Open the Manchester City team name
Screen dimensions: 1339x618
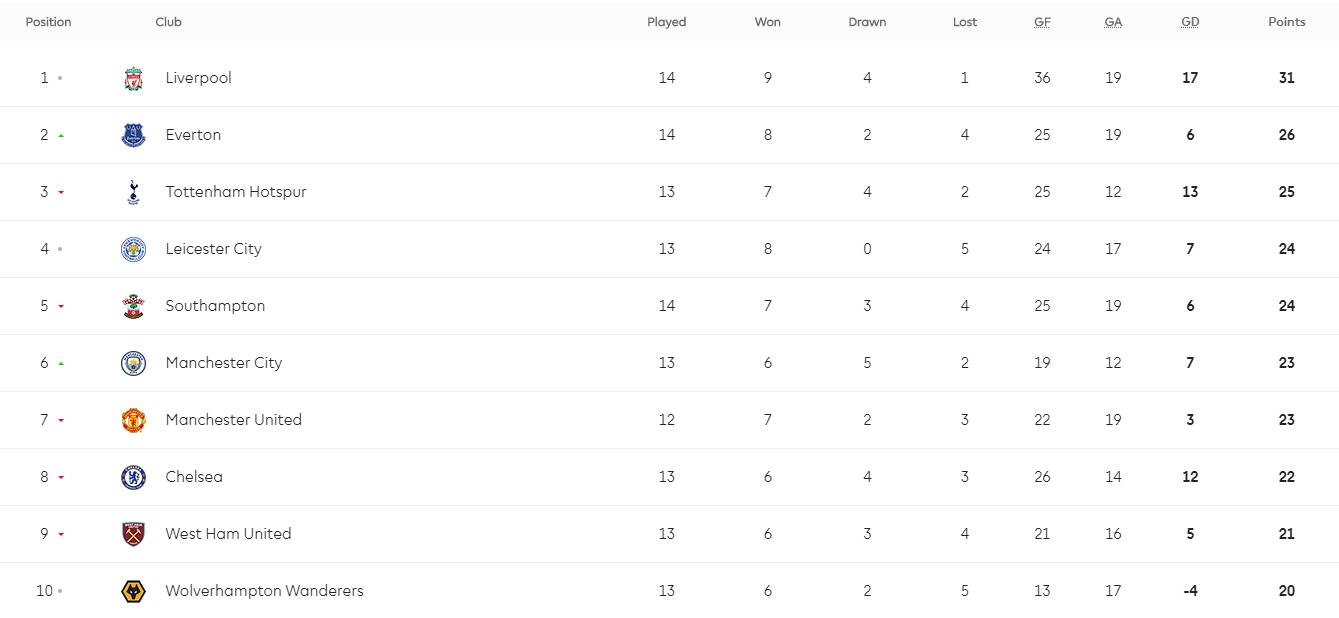(x=224, y=363)
